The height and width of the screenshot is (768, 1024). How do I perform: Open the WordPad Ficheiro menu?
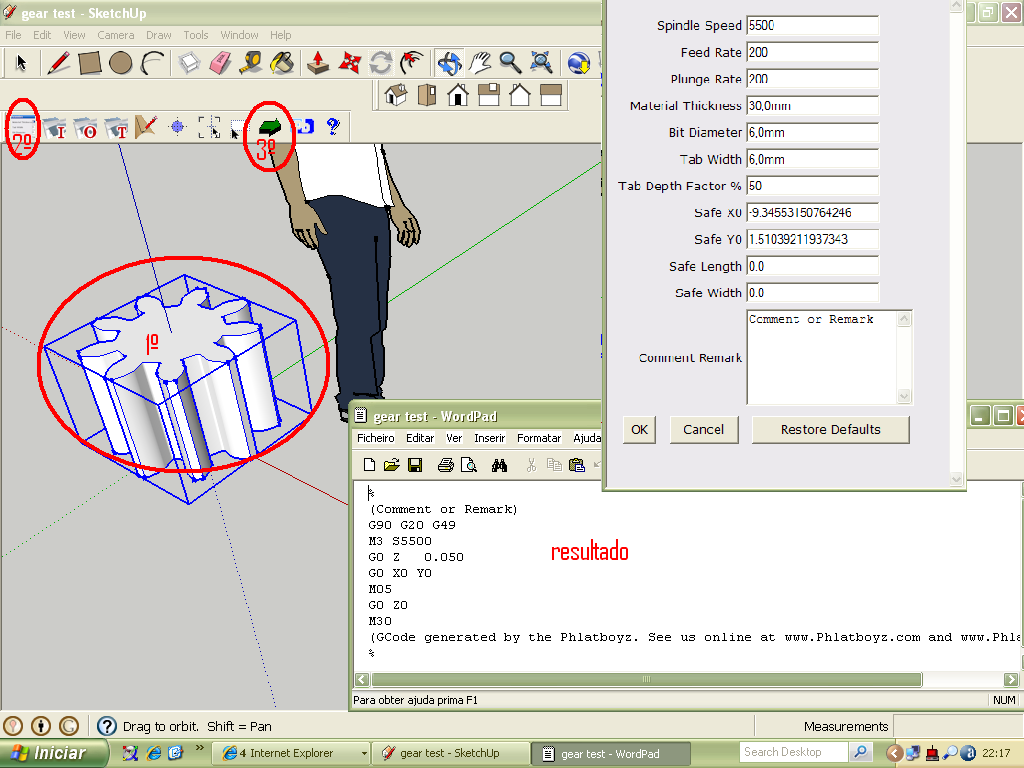point(376,438)
